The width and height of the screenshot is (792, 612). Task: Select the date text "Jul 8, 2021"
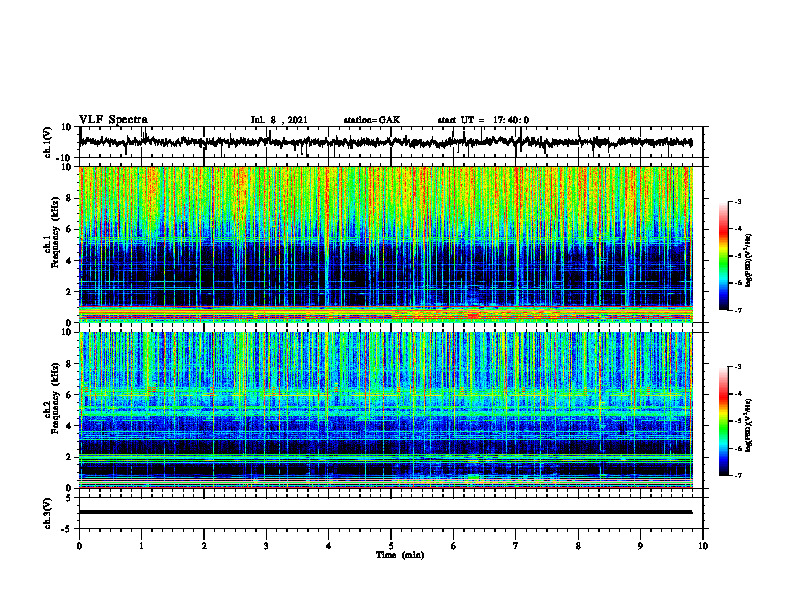[279, 120]
